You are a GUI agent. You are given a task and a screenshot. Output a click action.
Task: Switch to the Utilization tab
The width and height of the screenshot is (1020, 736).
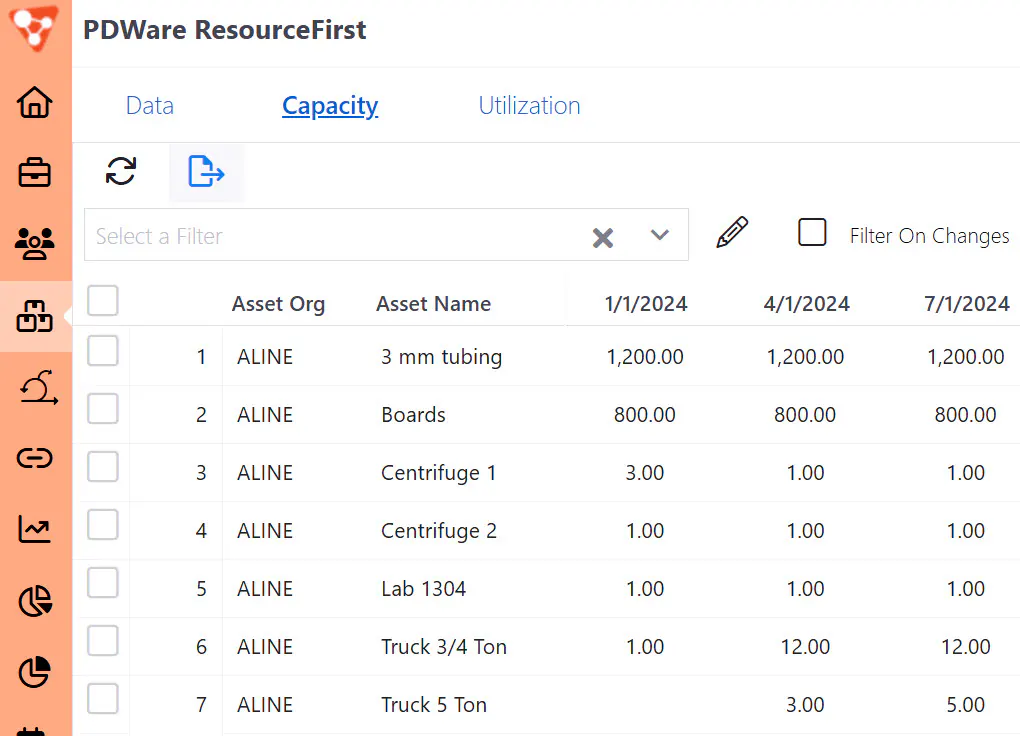coord(530,105)
